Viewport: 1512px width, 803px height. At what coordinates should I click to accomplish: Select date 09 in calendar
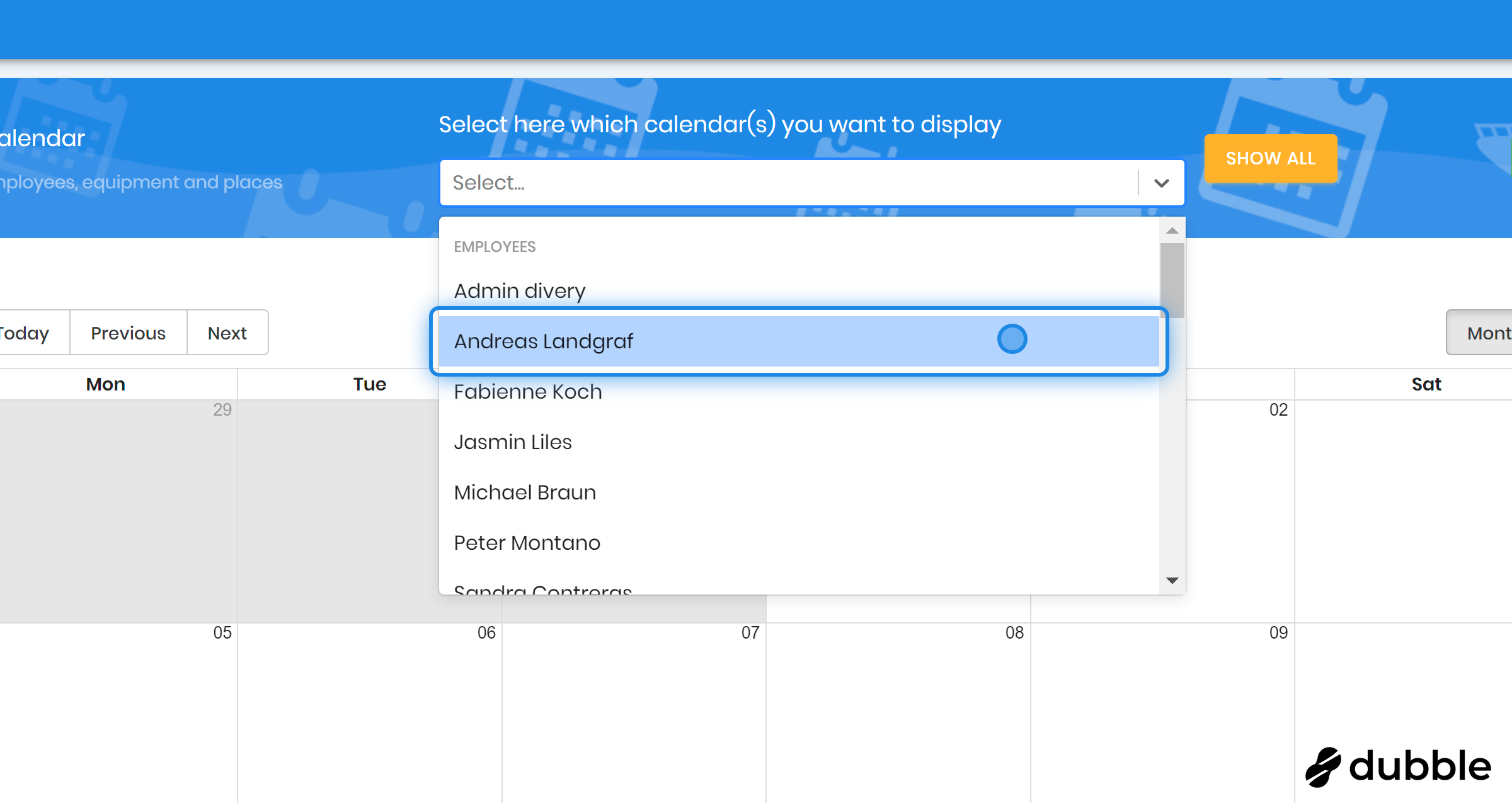click(1278, 633)
